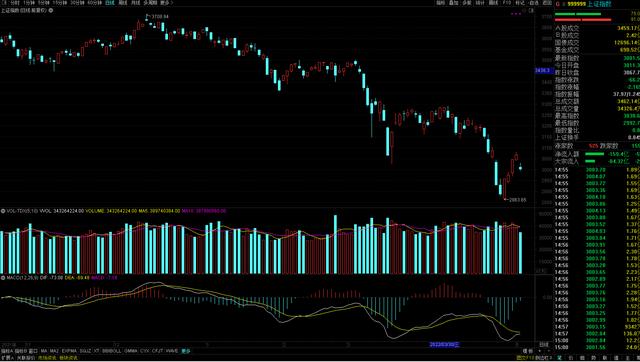Click the 返回 button at top right

(x=547, y=3)
